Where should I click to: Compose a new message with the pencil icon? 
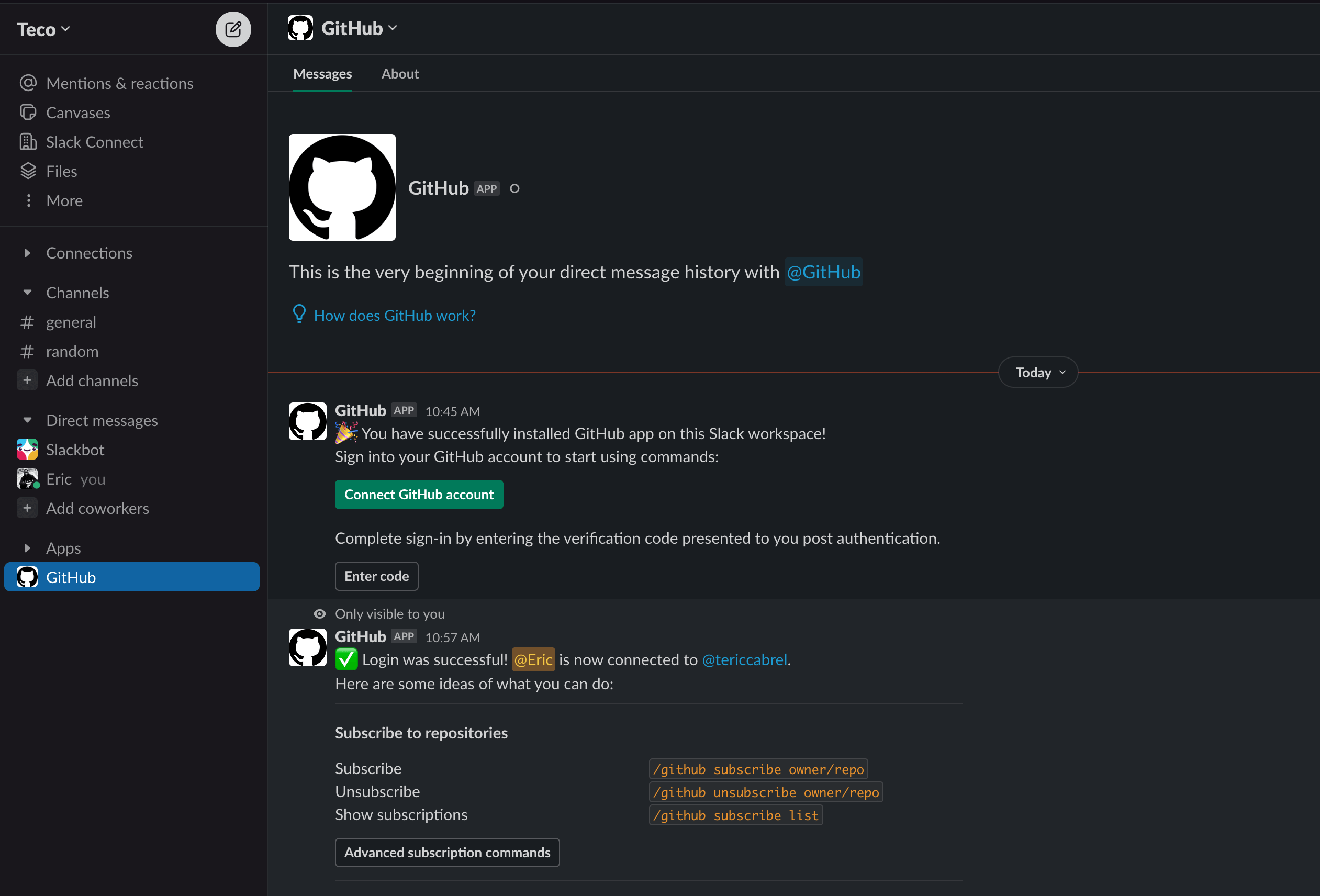233,29
